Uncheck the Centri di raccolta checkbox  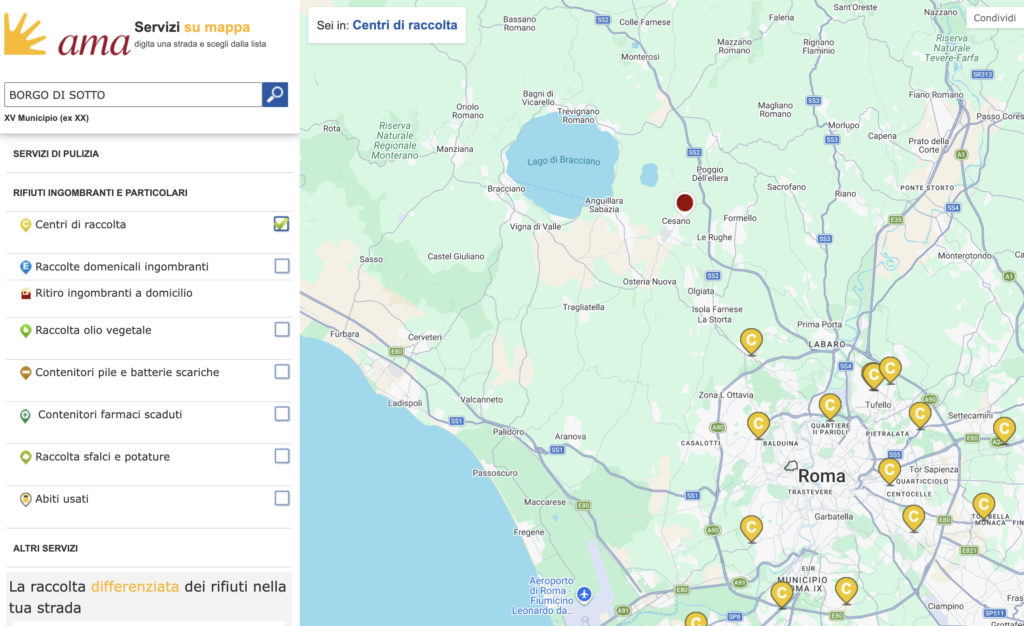coord(282,224)
